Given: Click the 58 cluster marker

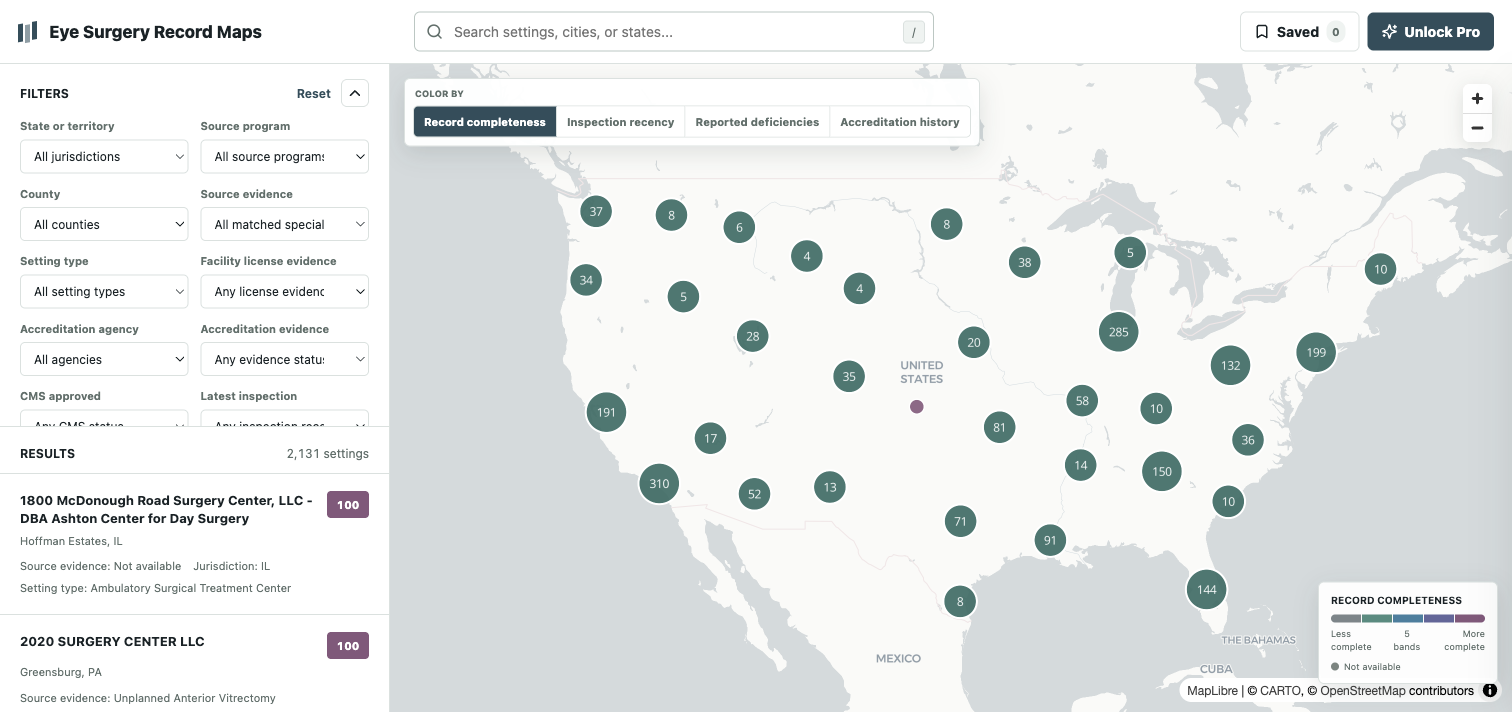Looking at the screenshot, I should point(1082,401).
